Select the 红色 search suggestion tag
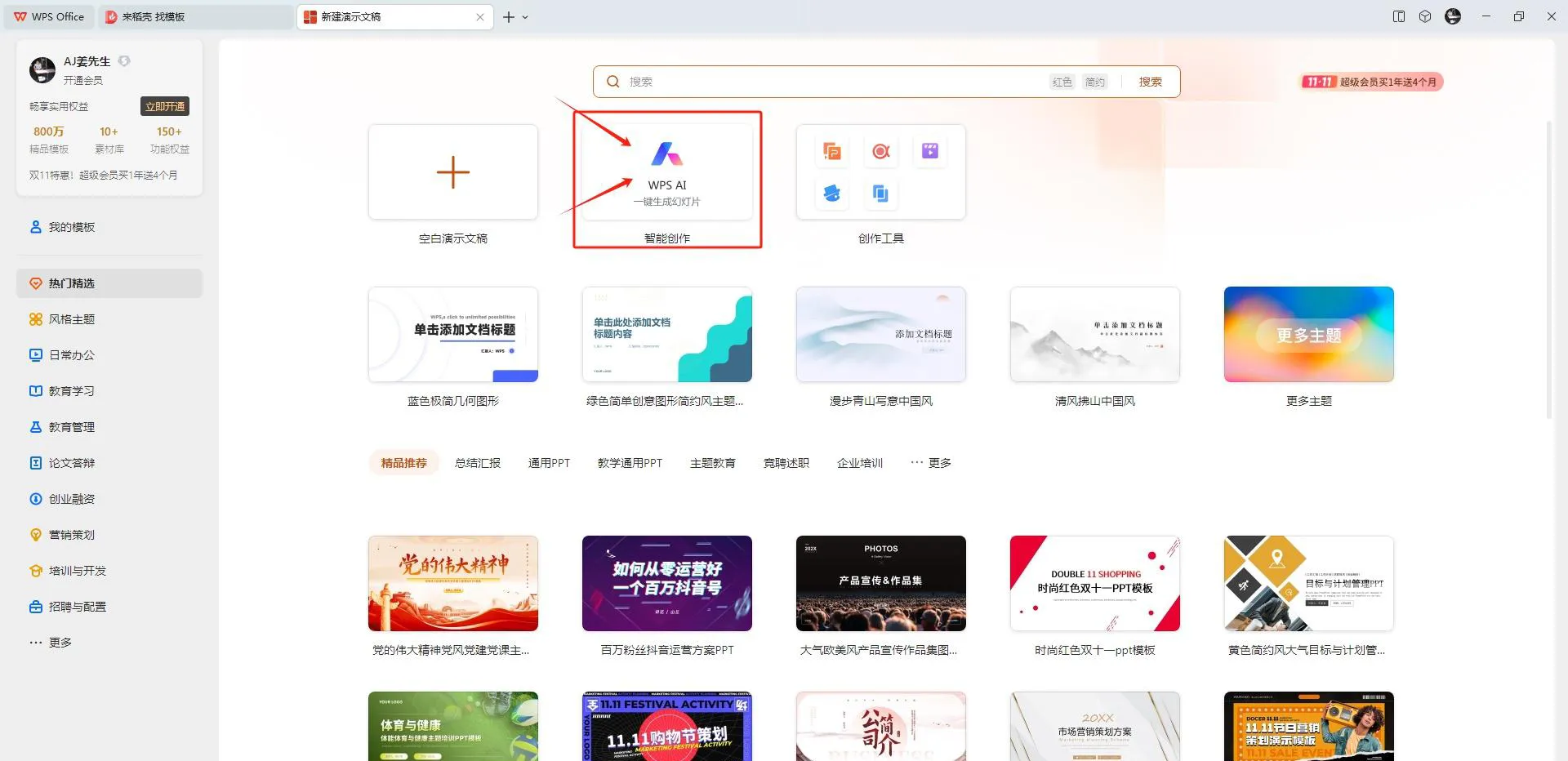The height and width of the screenshot is (761, 1568). (1062, 82)
